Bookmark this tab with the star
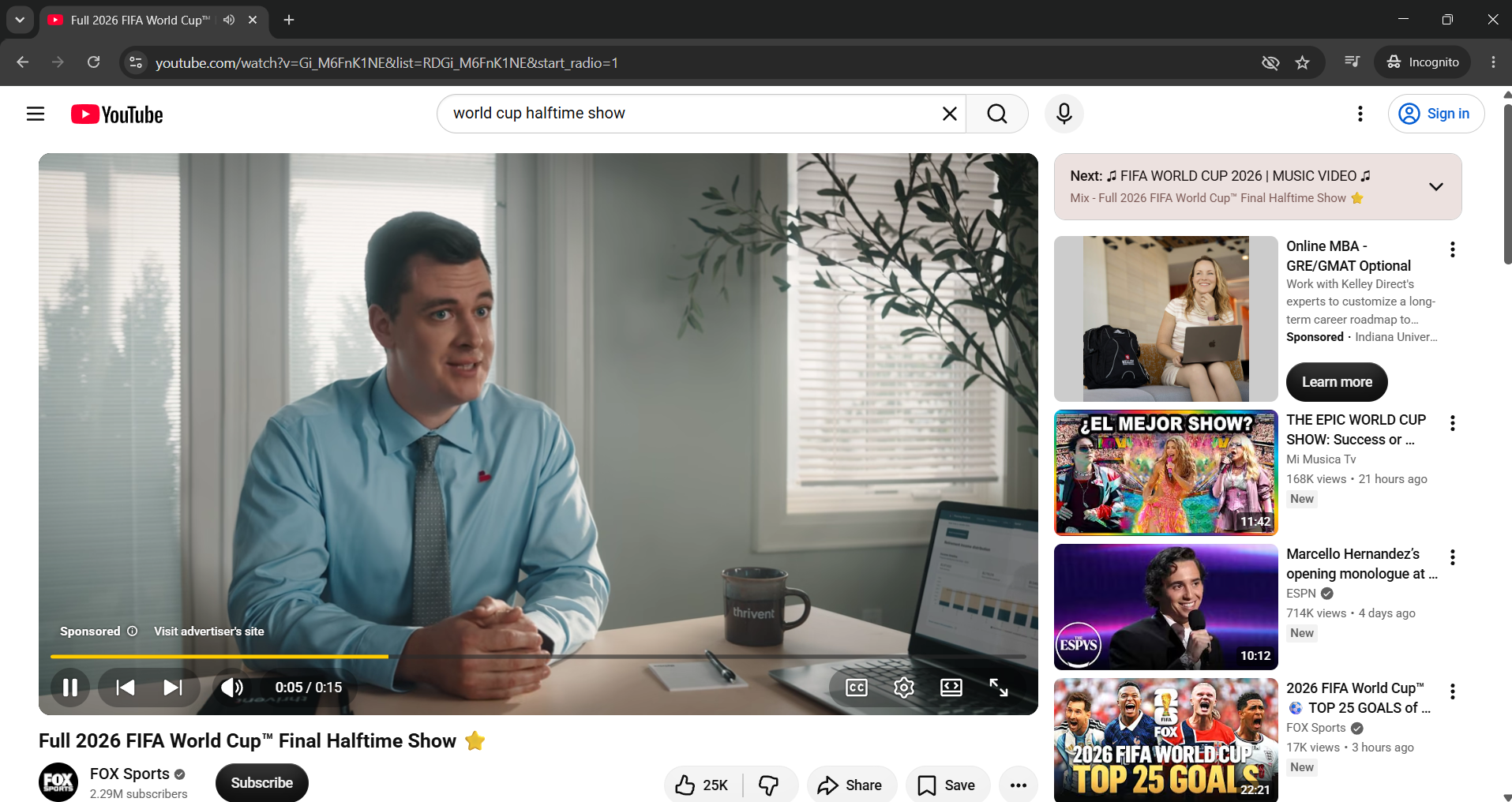 point(1302,62)
